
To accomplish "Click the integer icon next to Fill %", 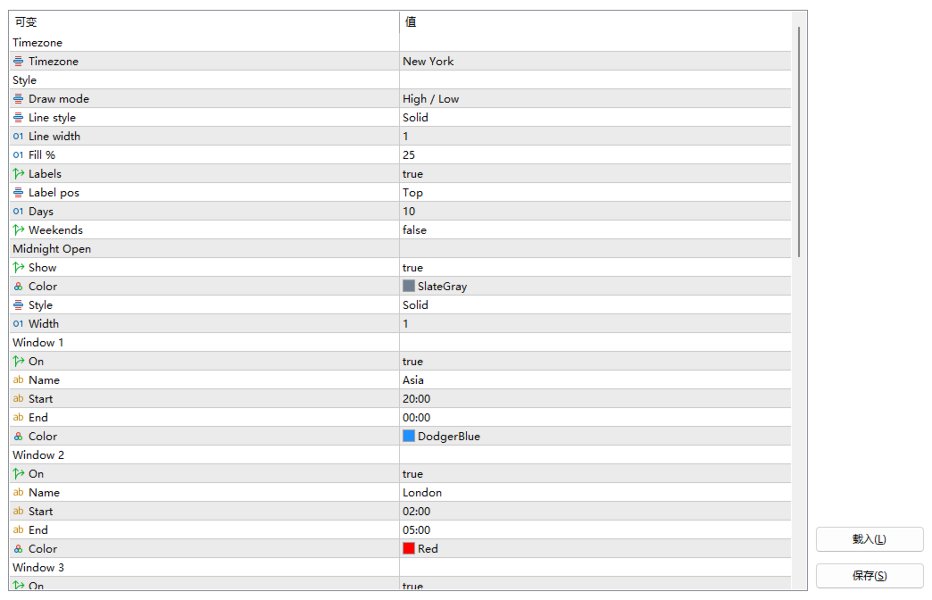I will (18, 155).
